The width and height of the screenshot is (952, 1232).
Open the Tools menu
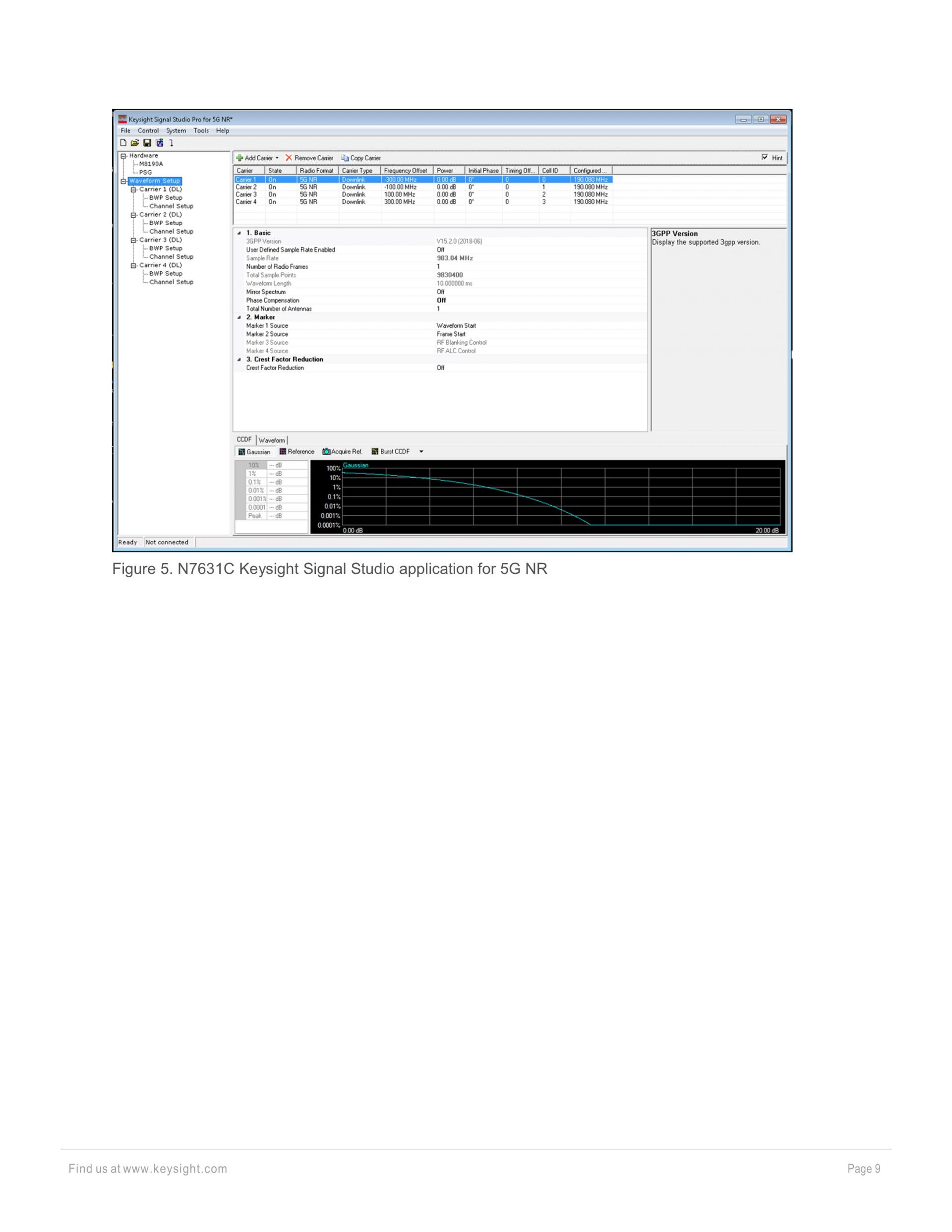tap(201, 131)
